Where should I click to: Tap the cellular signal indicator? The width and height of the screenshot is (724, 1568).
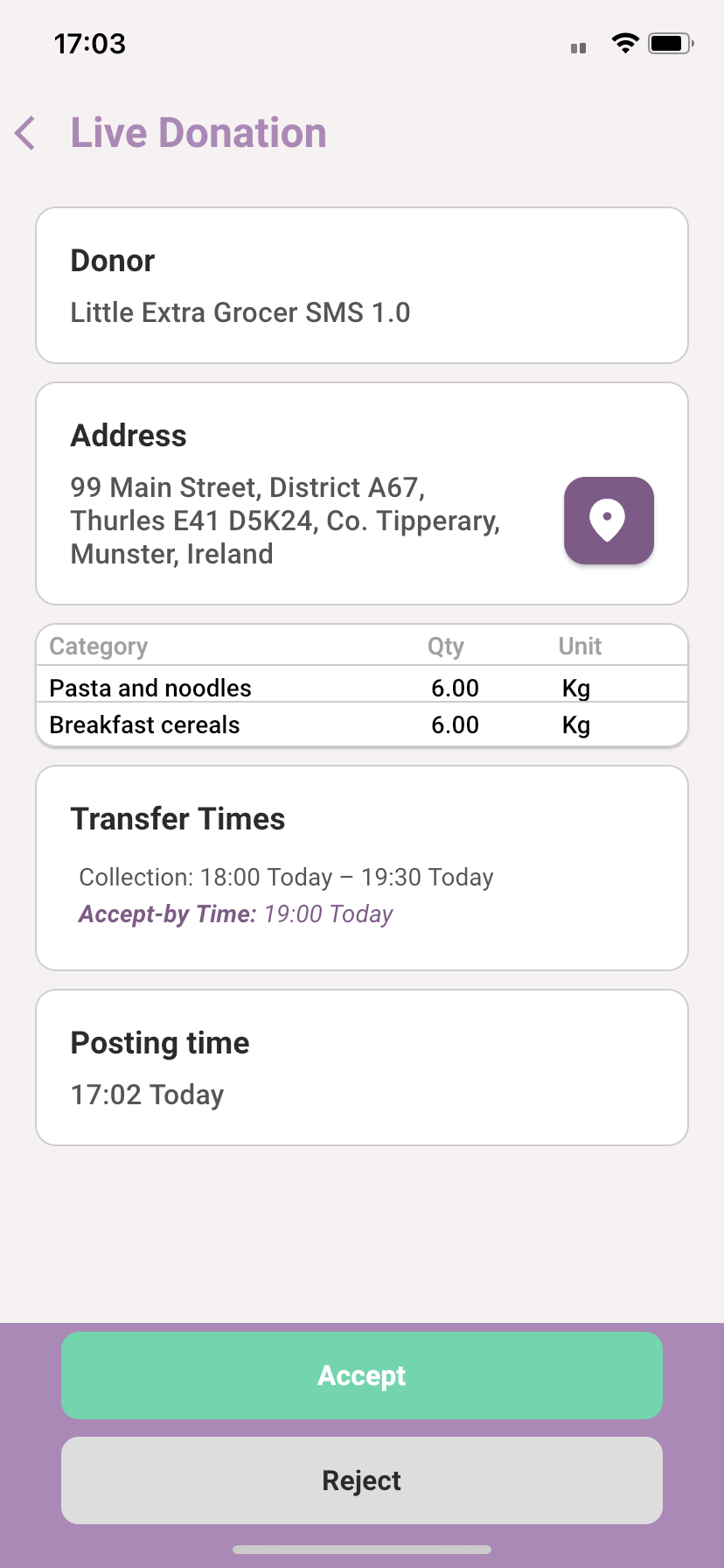coord(578,47)
